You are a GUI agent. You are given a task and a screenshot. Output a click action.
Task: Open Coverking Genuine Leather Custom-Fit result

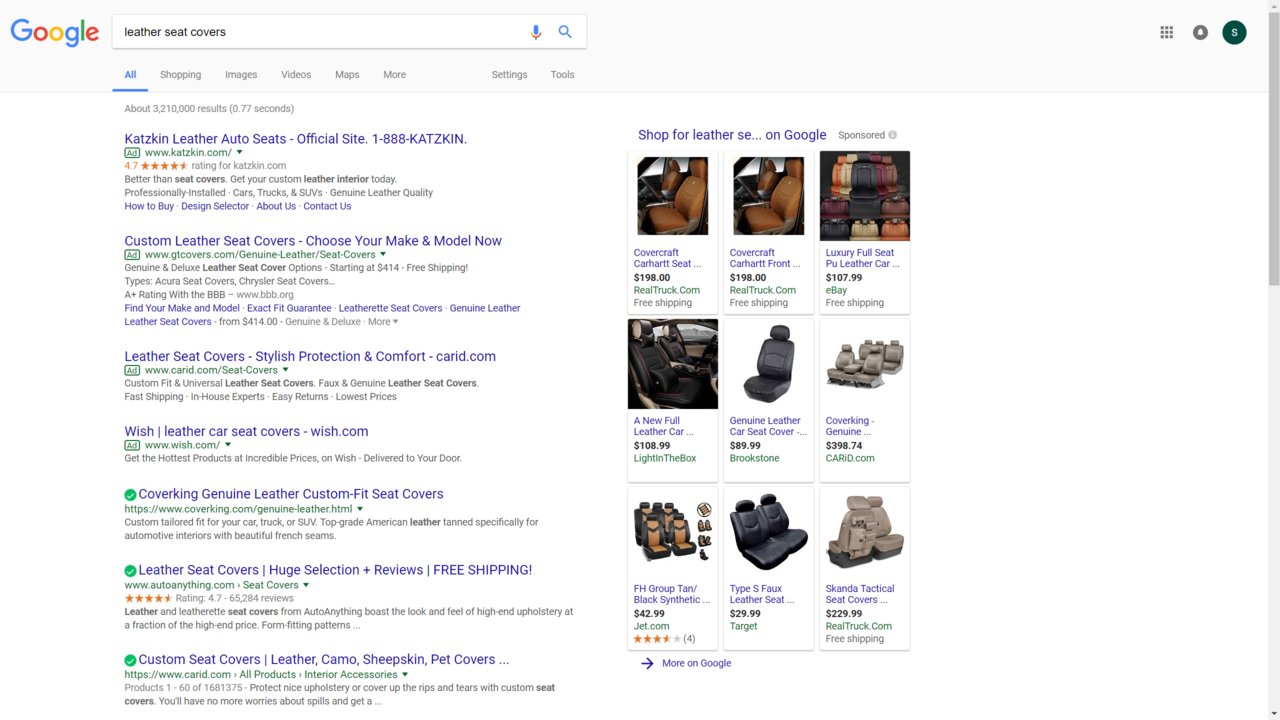[291, 494]
